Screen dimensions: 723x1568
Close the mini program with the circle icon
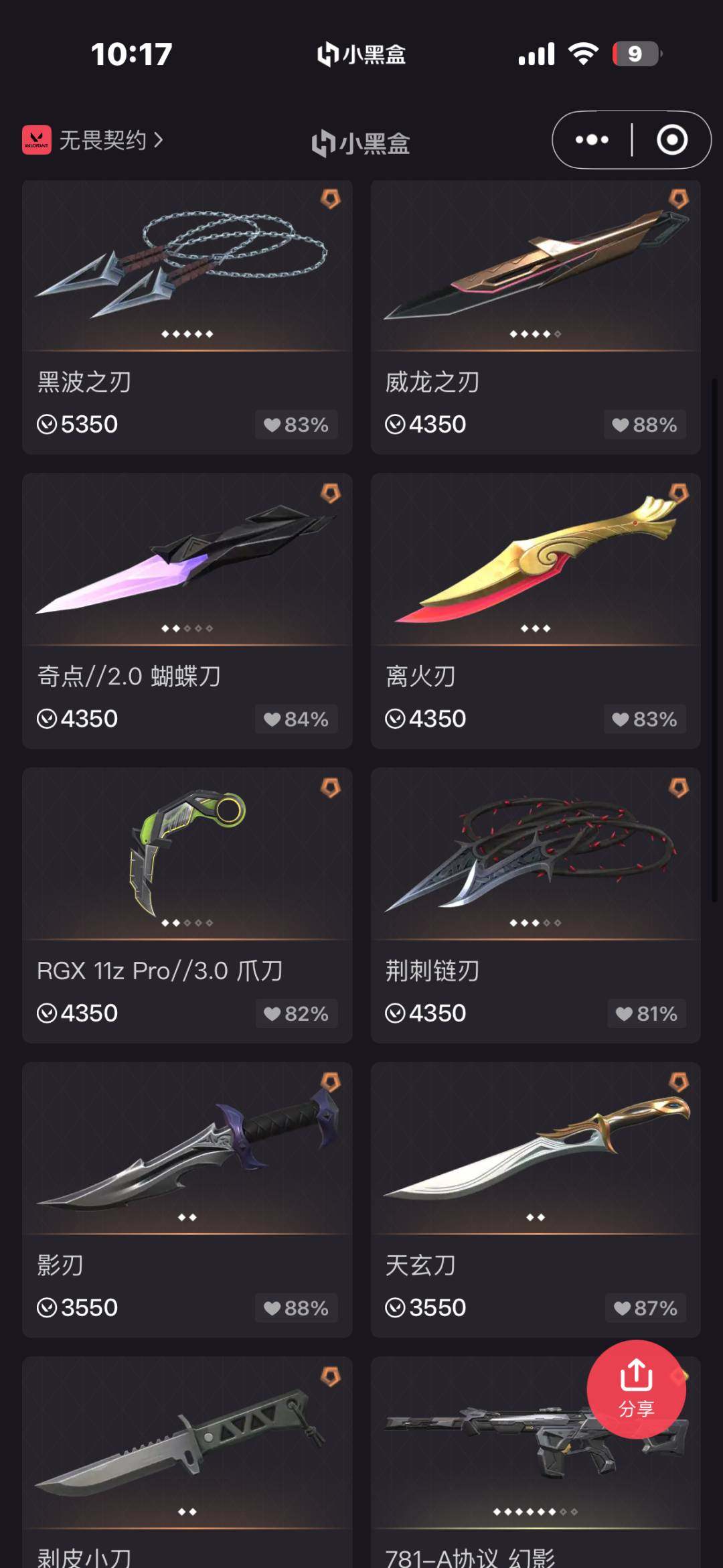tap(672, 140)
